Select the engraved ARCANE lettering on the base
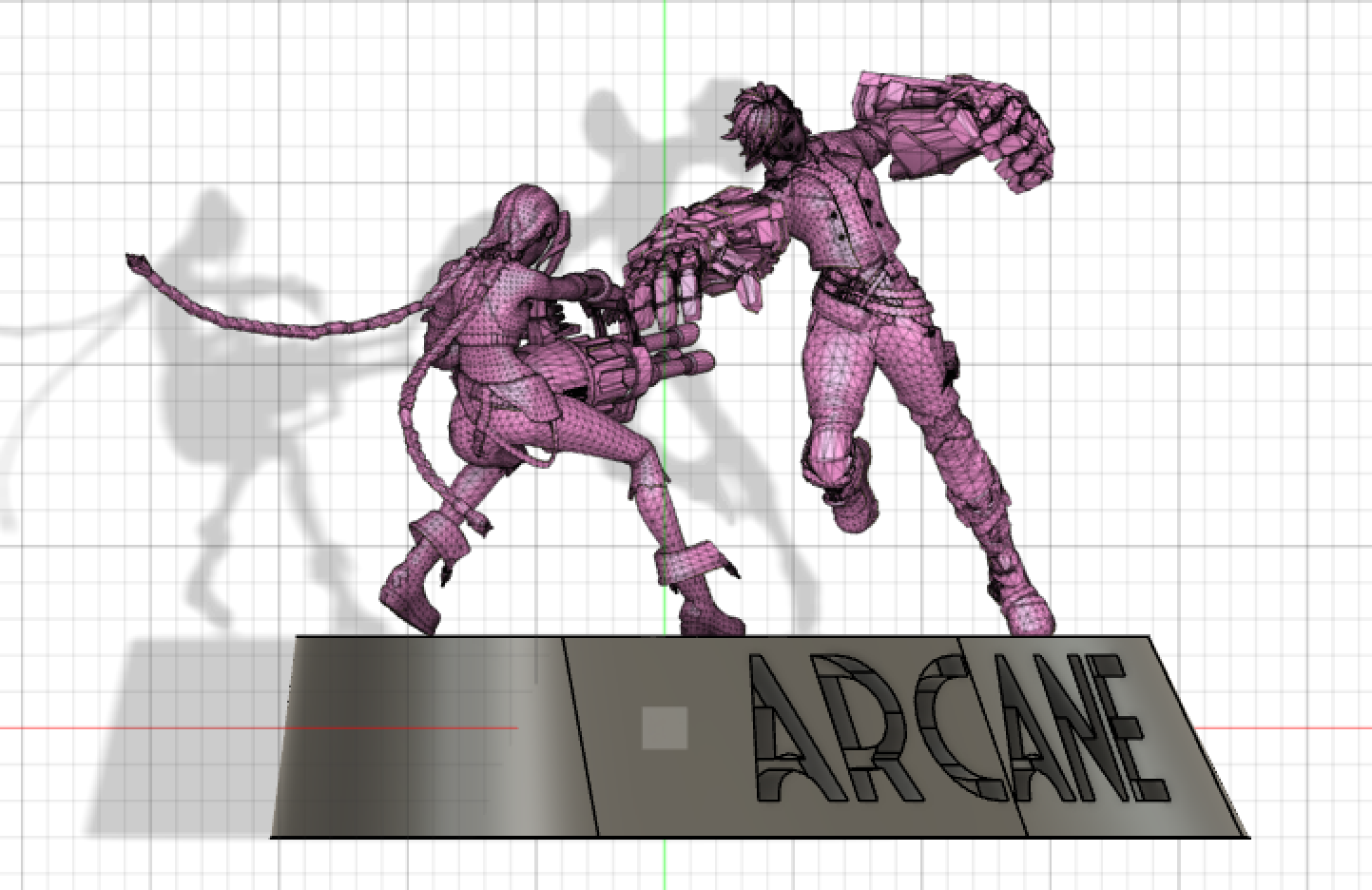Viewport: 1372px width, 890px height. coord(958,730)
